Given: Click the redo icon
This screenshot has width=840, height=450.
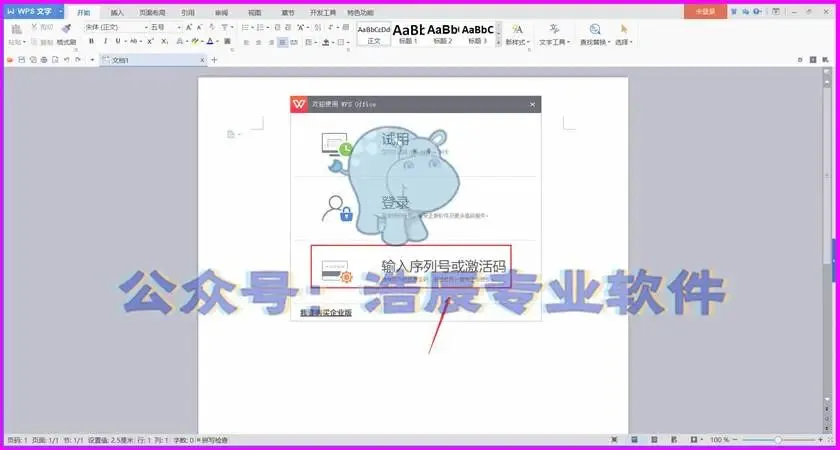Looking at the screenshot, I should pos(78,60).
